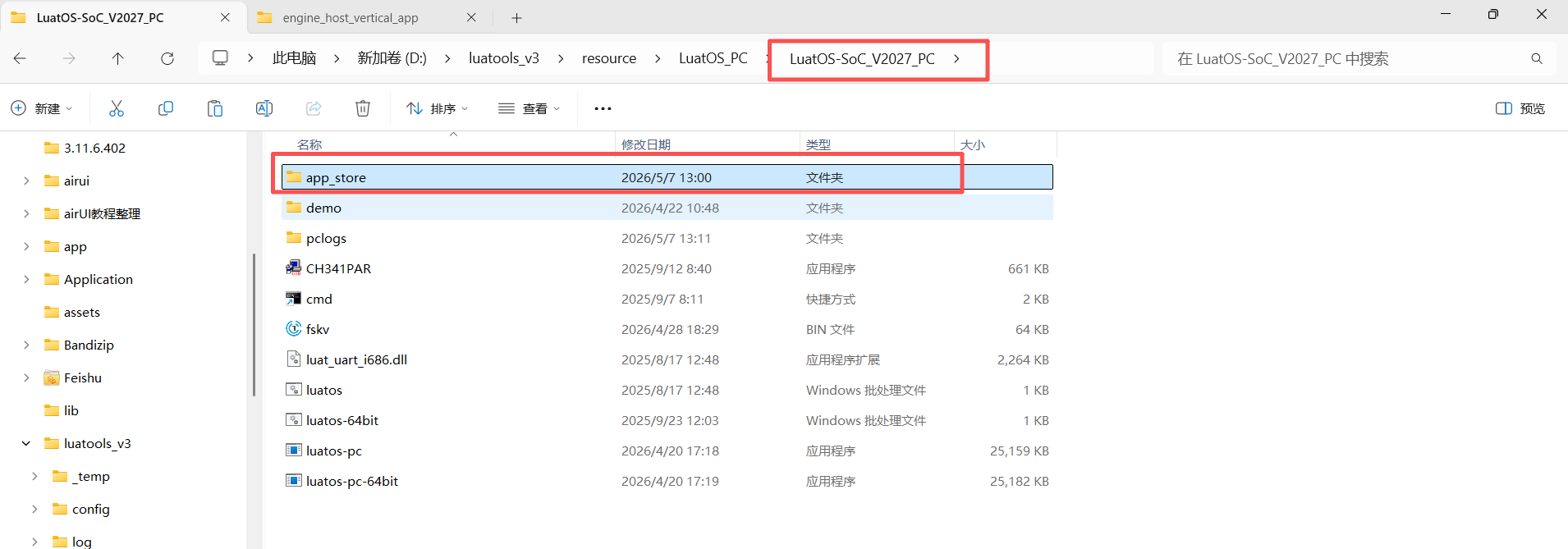
Task: Select the luat_uart_i686.dll file icon
Action: coord(293,359)
